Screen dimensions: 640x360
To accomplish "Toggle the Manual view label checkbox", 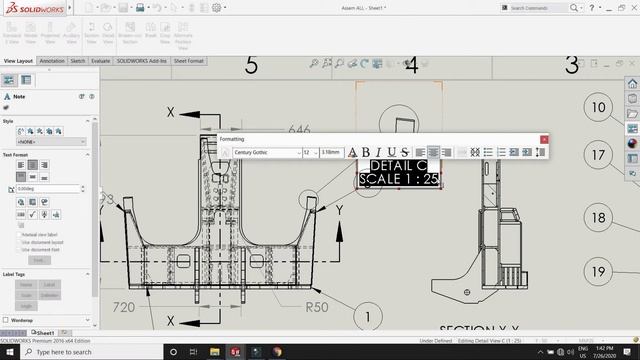I will pos(18,235).
